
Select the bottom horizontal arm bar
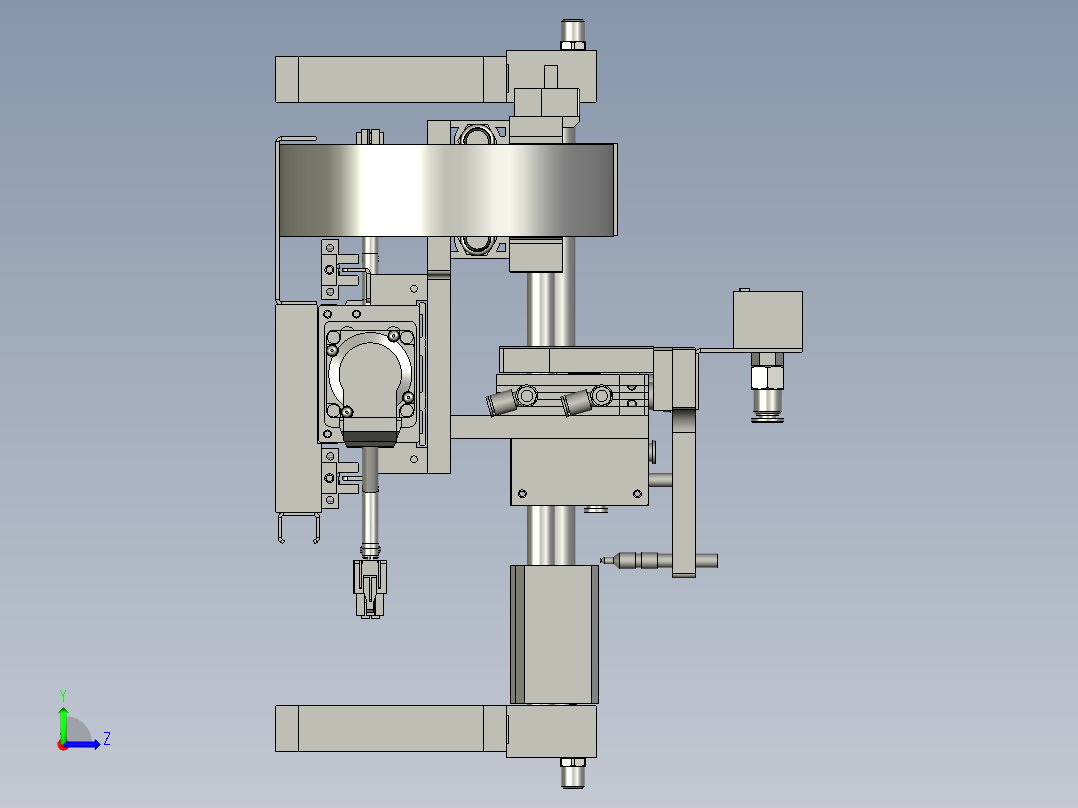pyautogui.click(x=391, y=728)
